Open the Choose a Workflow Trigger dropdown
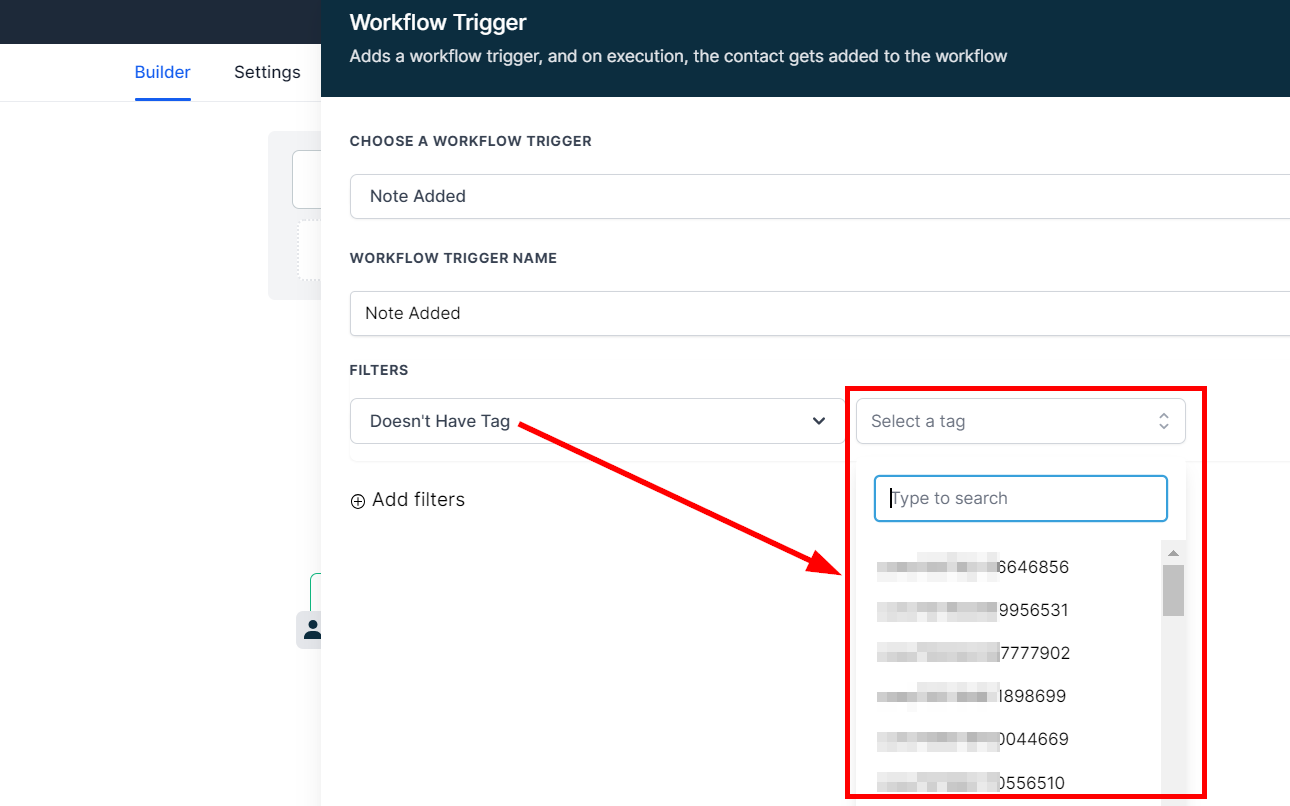 [x=820, y=196]
